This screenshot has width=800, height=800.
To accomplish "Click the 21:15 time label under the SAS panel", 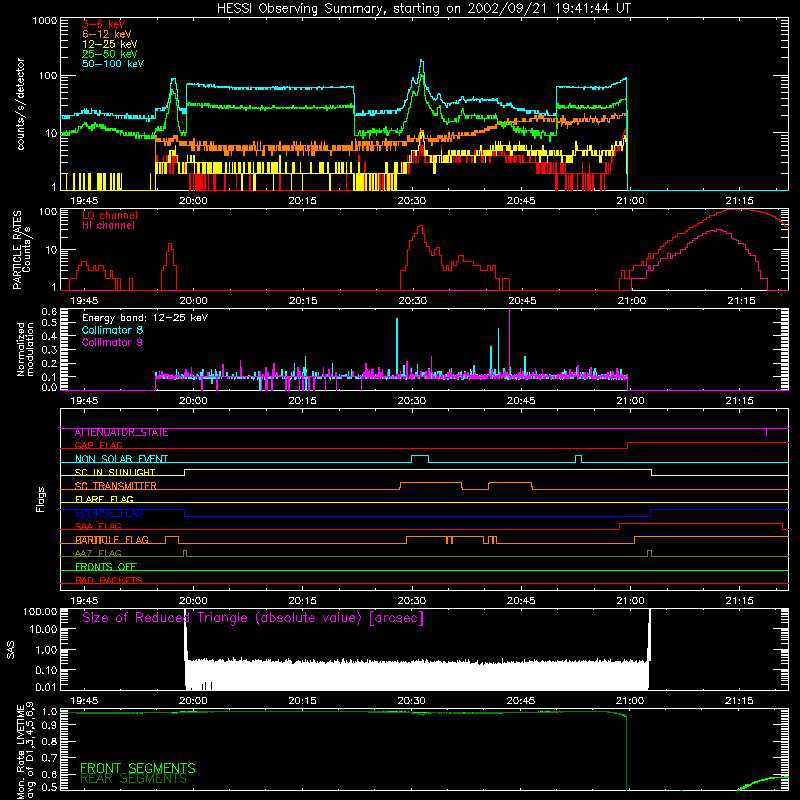I will [x=739, y=701].
